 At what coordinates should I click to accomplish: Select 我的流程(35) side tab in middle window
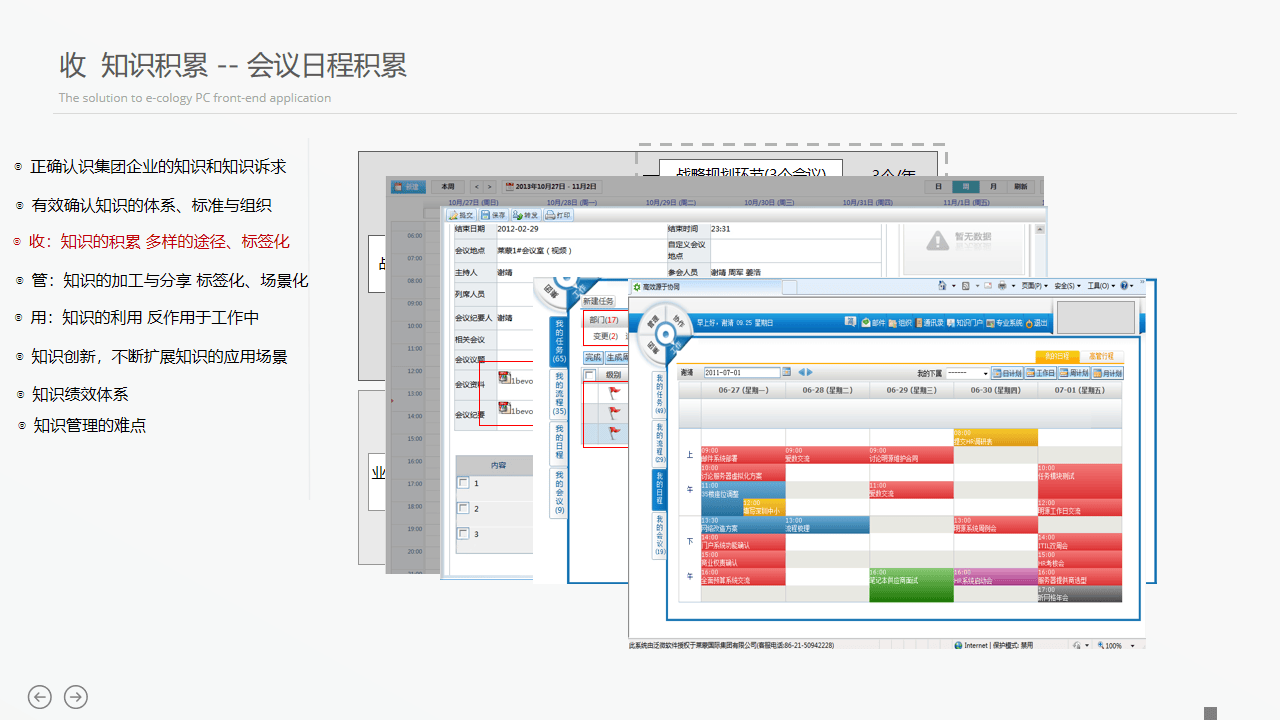(x=559, y=393)
